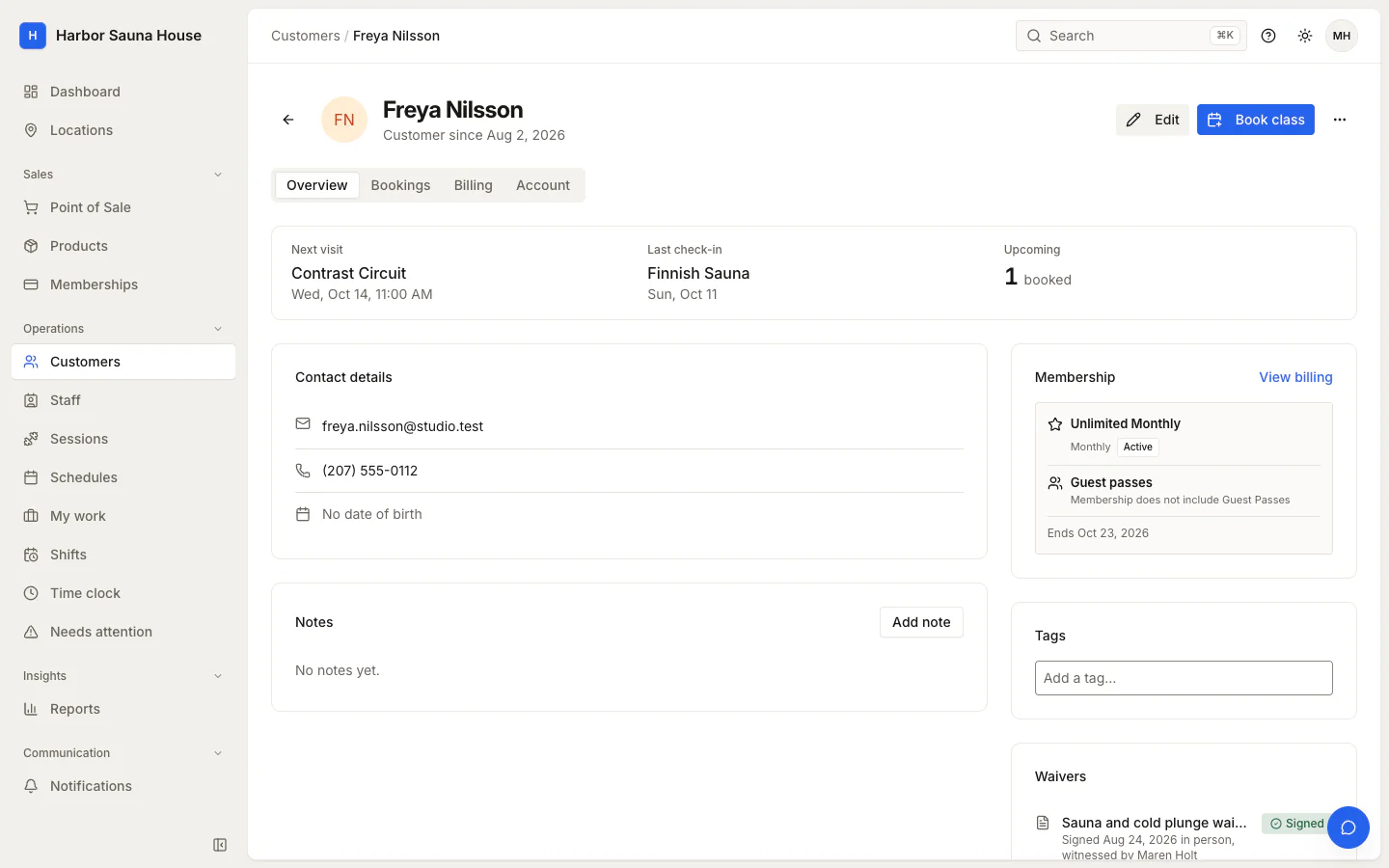Click the phone icon in Contact details
Screen dimensions: 1389x868
tap(303, 471)
